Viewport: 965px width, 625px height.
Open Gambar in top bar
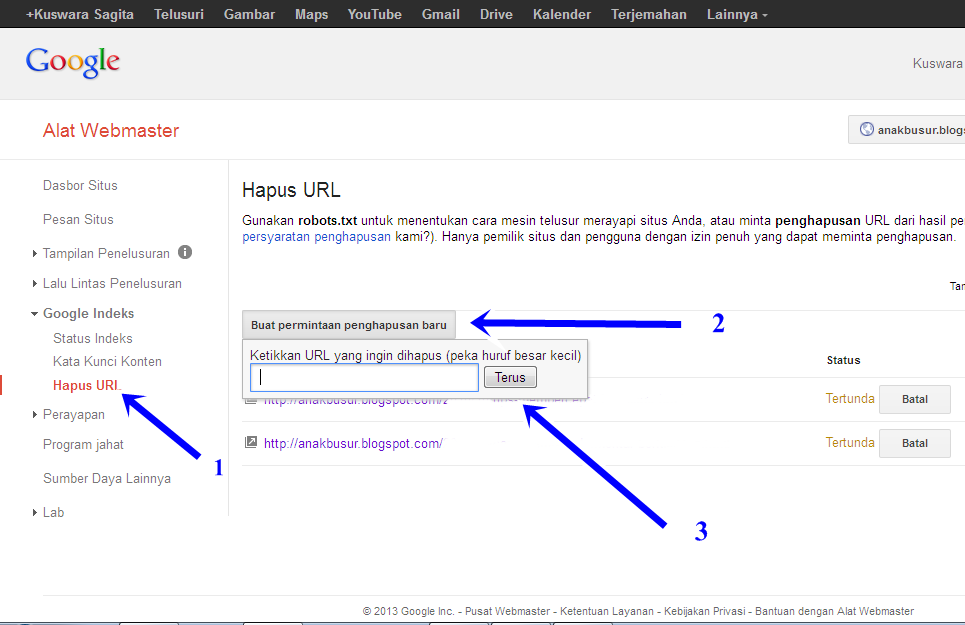tap(249, 14)
